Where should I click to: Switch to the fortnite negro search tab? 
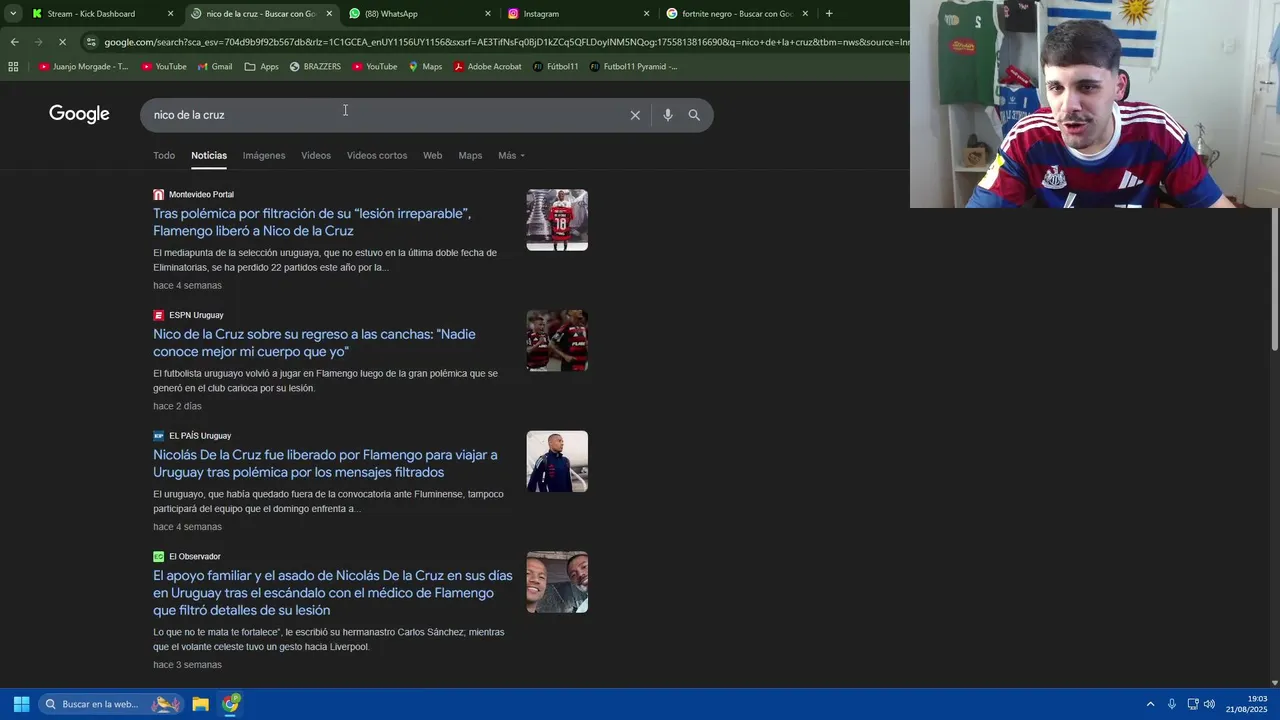tap(737, 14)
